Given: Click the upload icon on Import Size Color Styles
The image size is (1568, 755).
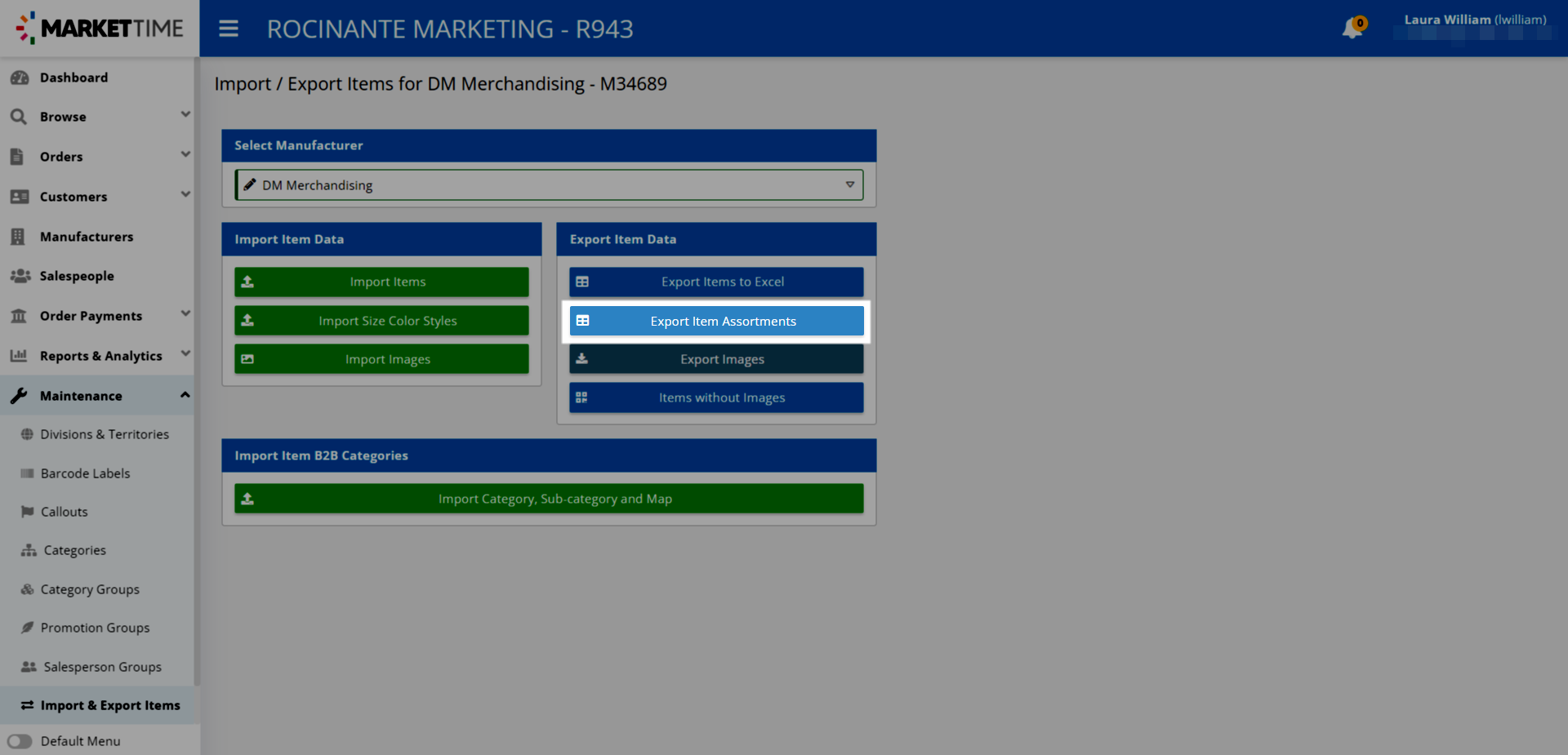Looking at the screenshot, I should point(247,321).
